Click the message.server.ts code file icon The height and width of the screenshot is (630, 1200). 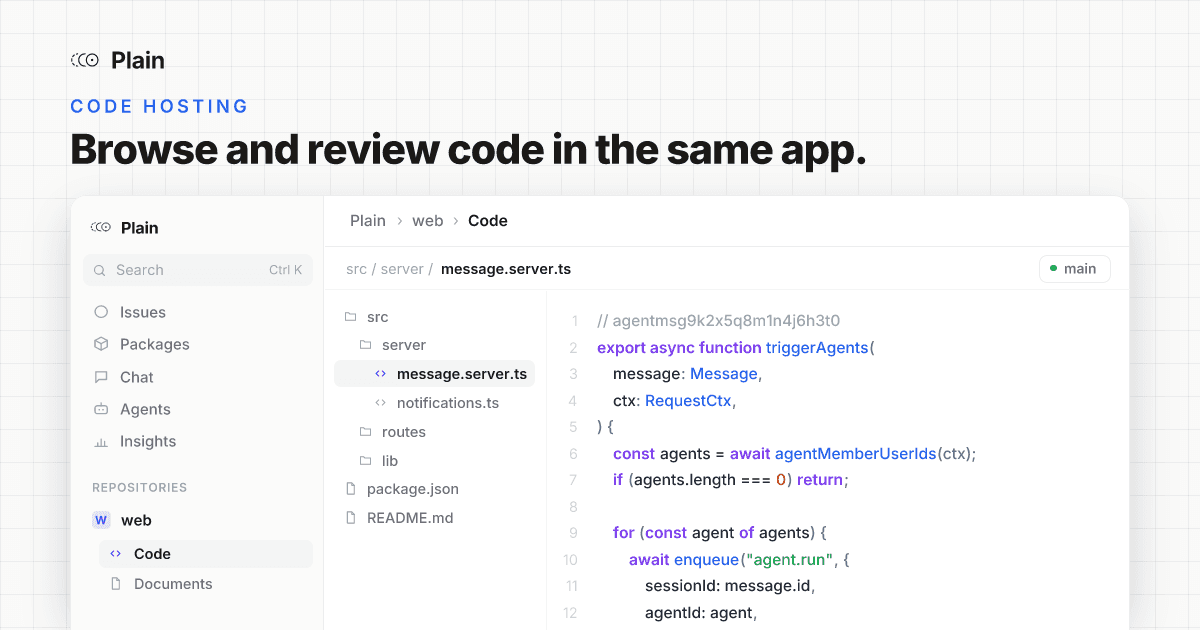click(x=380, y=374)
